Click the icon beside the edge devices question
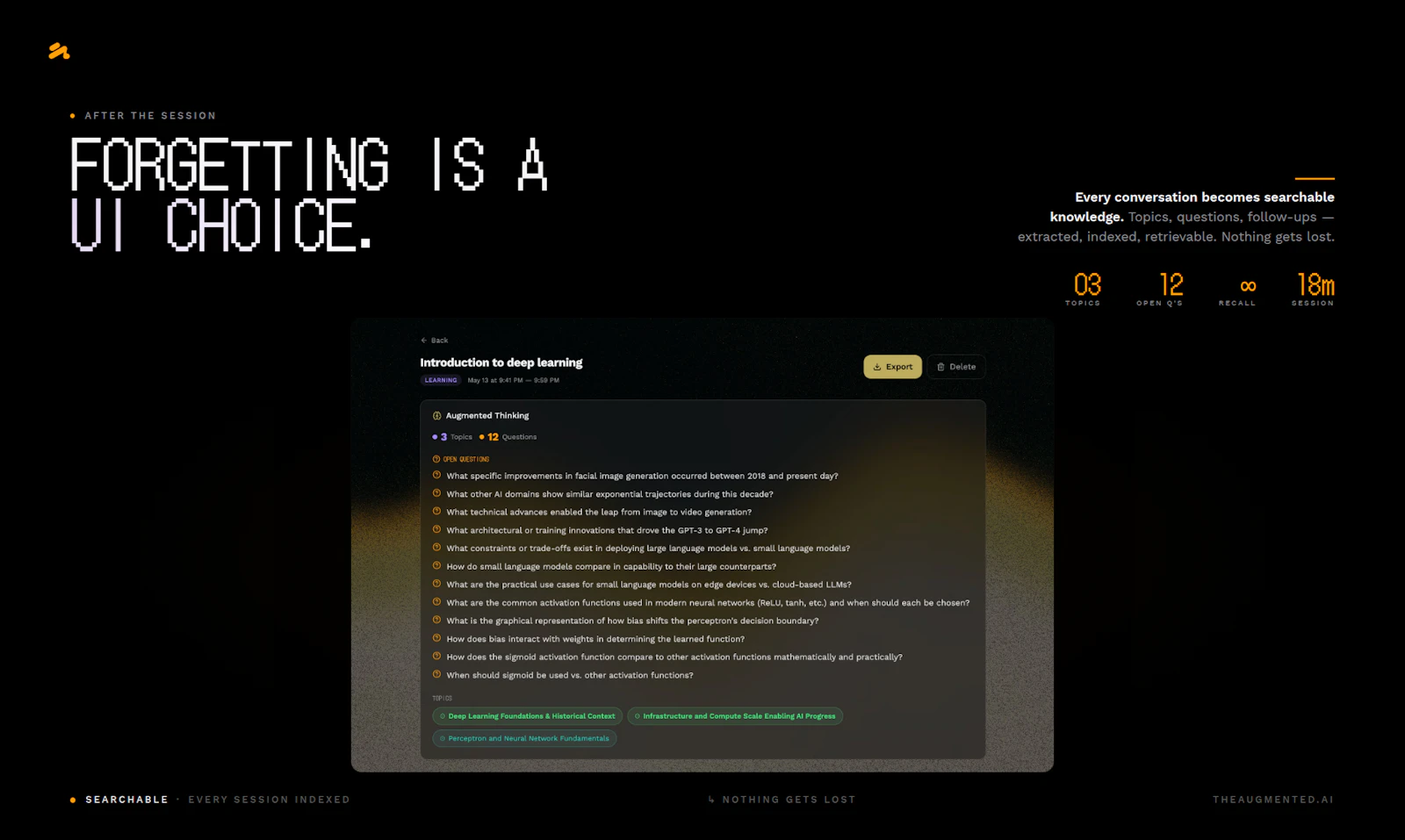This screenshot has width=1405, height=840. tap(436, 584)
